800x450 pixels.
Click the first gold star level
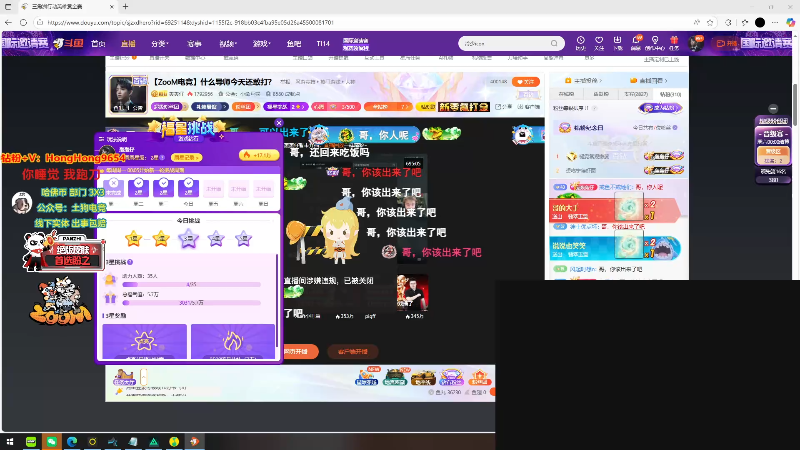(x=133, y=238)
